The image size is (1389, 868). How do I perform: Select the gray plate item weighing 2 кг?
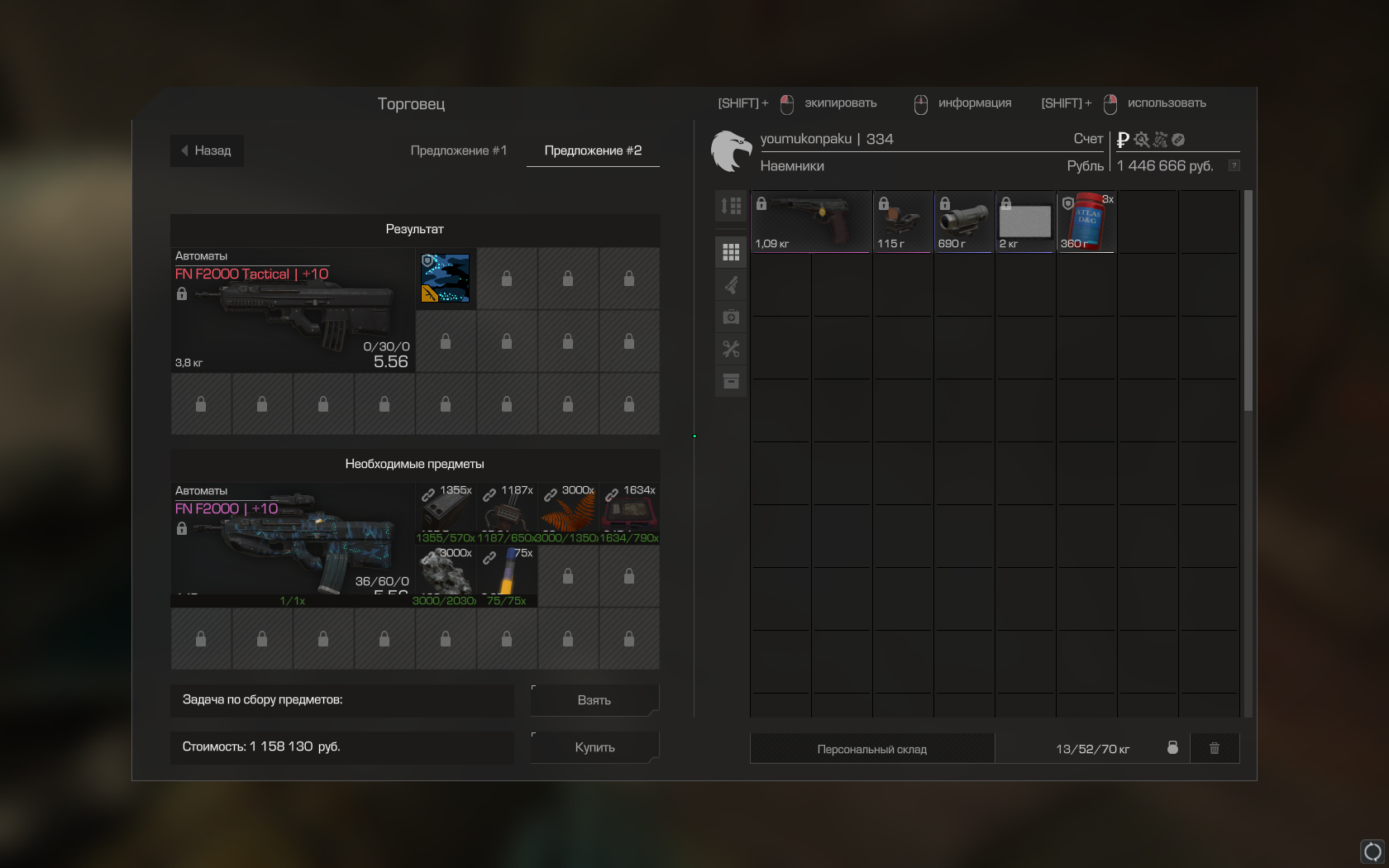pos(1025,222)
